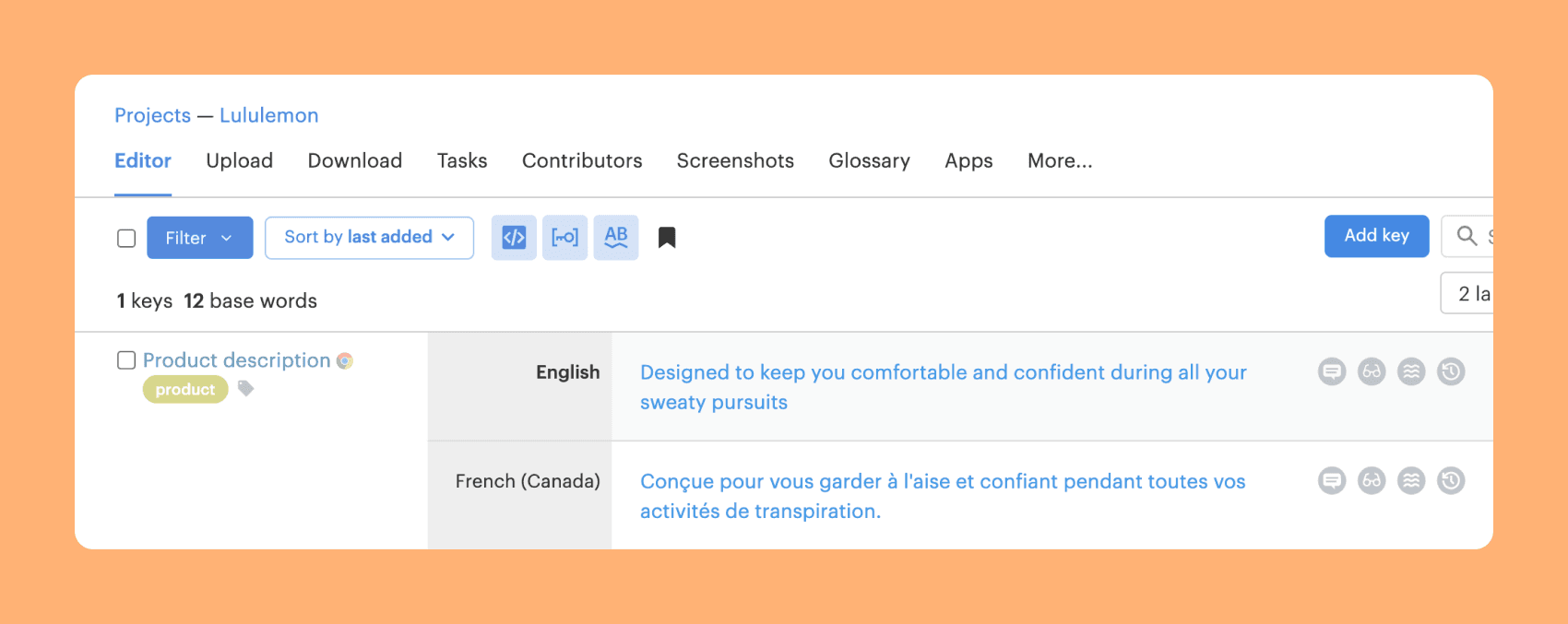Open the languages selector dropdown
This screenshot has height=624, width=1568.
[1468, 294]
